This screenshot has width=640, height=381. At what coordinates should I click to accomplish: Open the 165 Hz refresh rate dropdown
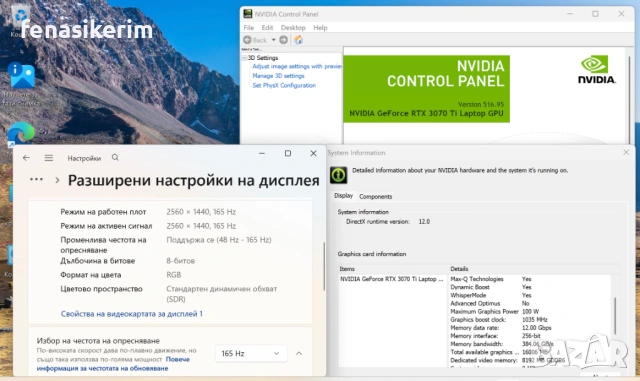(x=250, y=353)
